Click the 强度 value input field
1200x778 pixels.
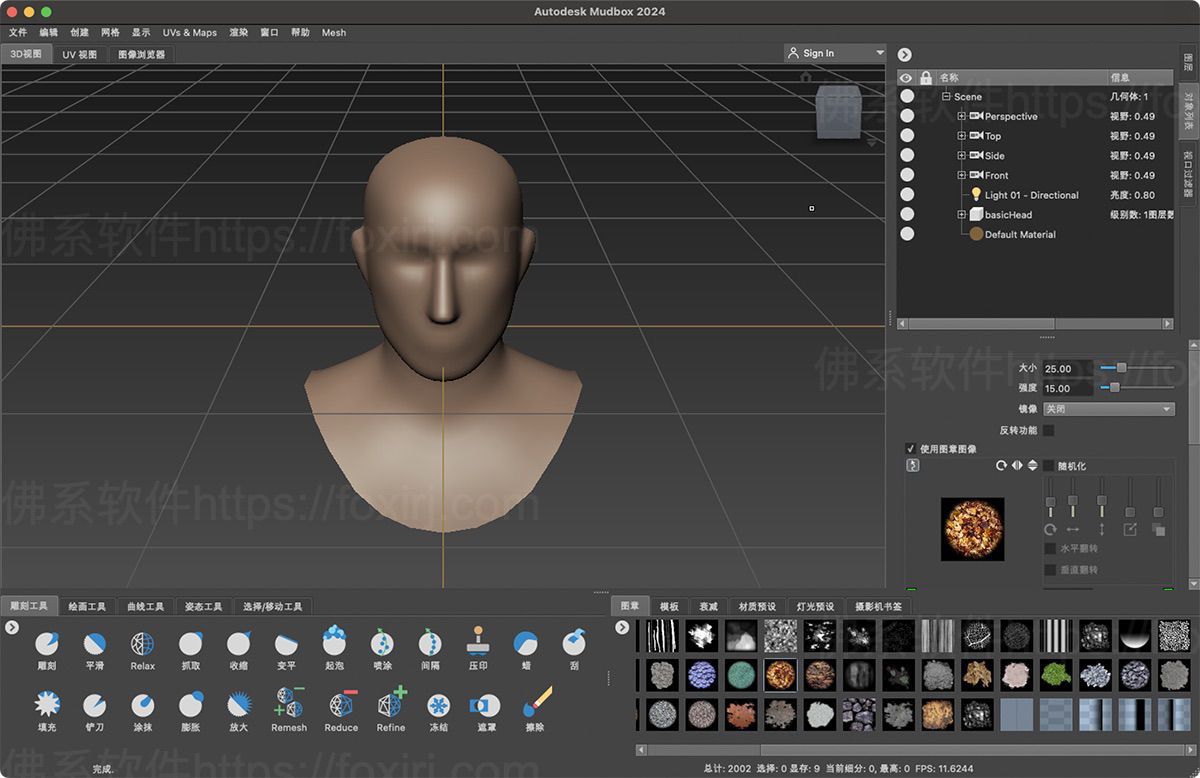tap(1067, 388)
